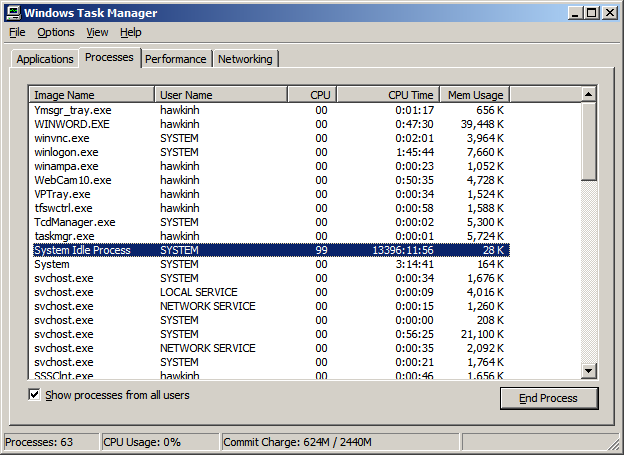Open the Options menu
Viewport: 624px width, 455px height.
56,32
